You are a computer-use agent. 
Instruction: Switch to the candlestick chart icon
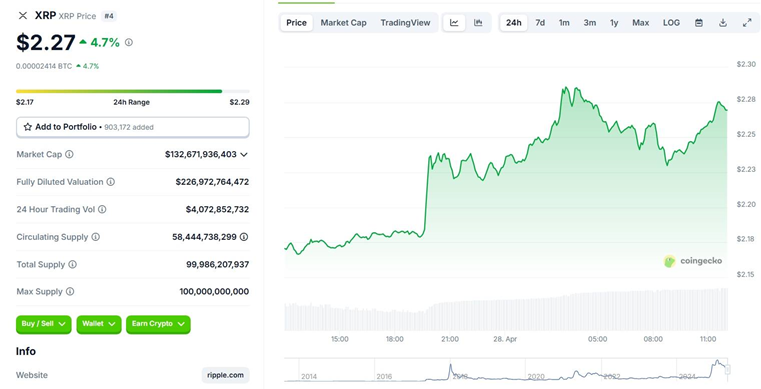(x=478, y=23)
